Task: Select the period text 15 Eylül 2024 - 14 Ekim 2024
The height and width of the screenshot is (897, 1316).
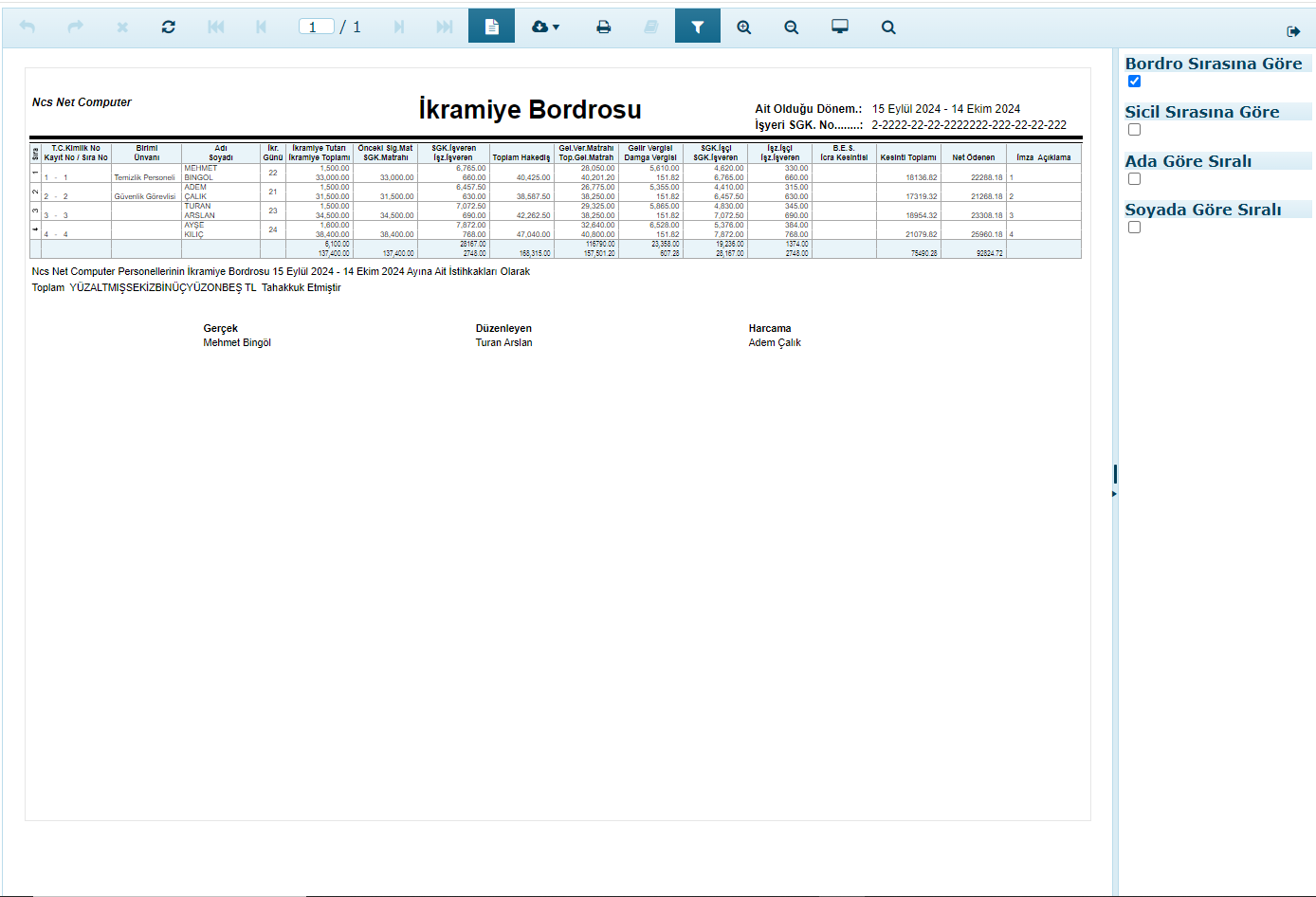Action: [946, 109]
